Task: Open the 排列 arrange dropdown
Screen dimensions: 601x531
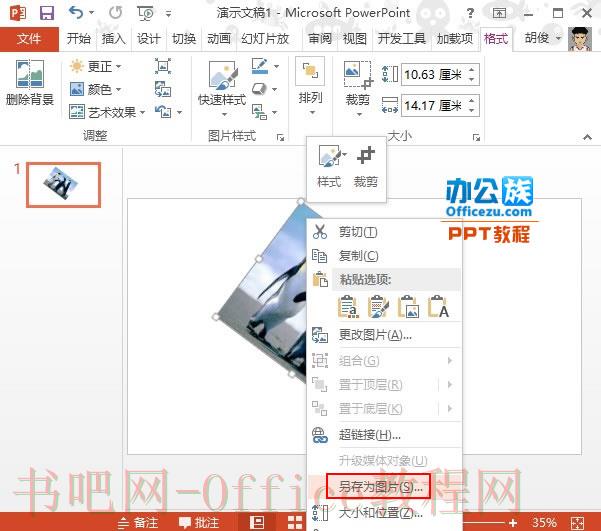Action: point(310,87)
